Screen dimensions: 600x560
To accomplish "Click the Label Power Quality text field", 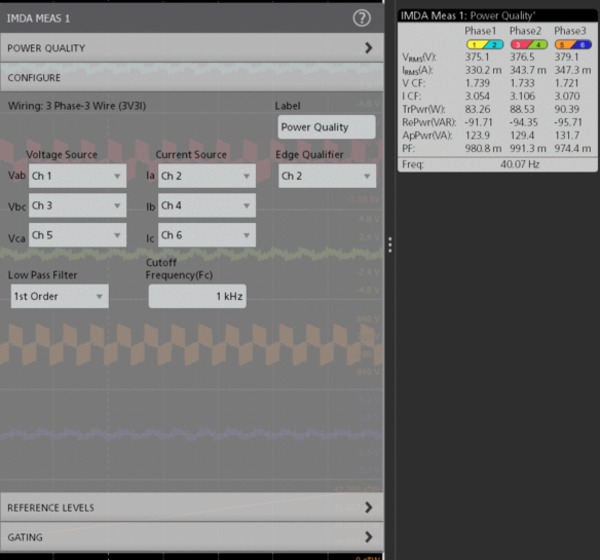I will (x=326, y=127).
